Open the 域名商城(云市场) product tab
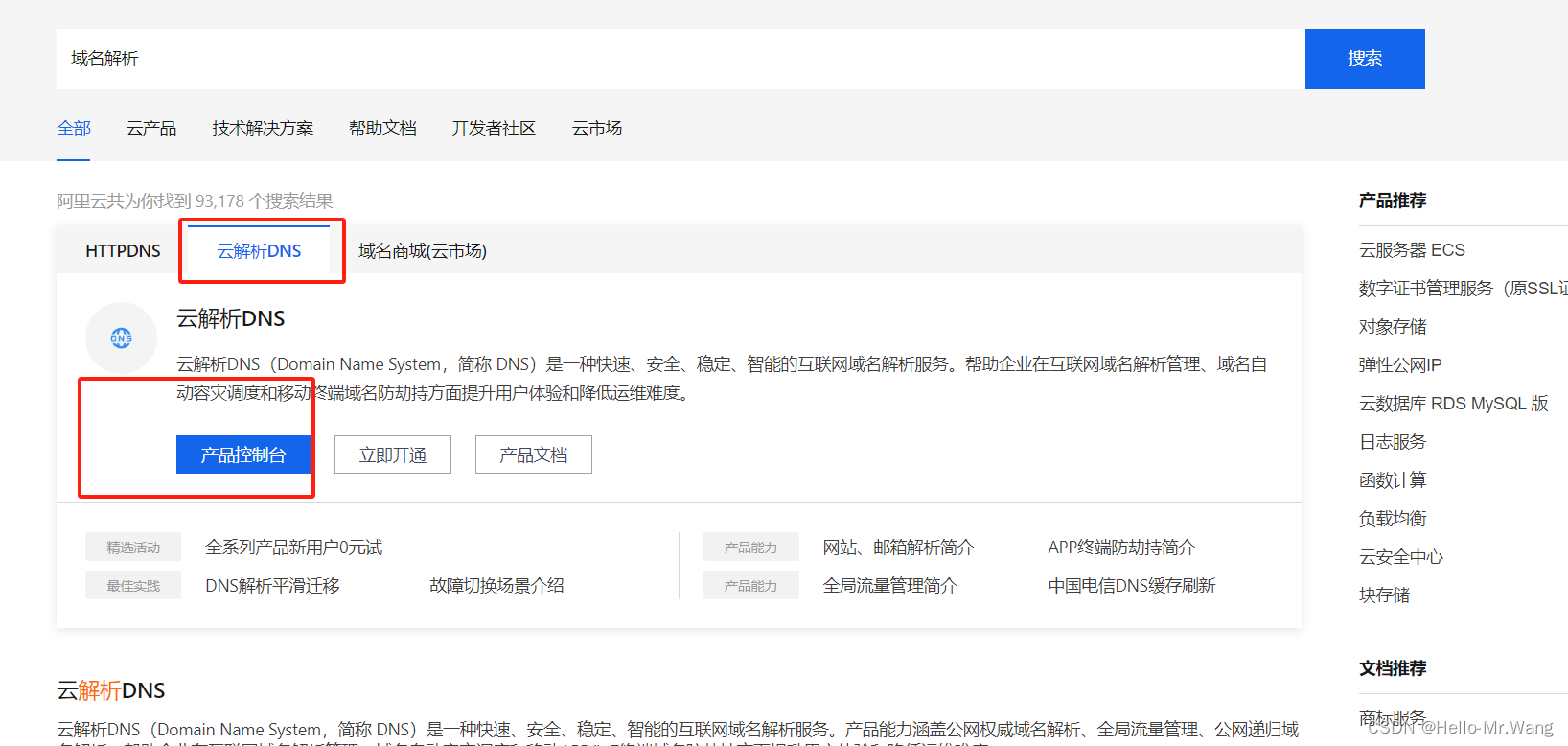 pyautogui.click(x=423, y=250)
